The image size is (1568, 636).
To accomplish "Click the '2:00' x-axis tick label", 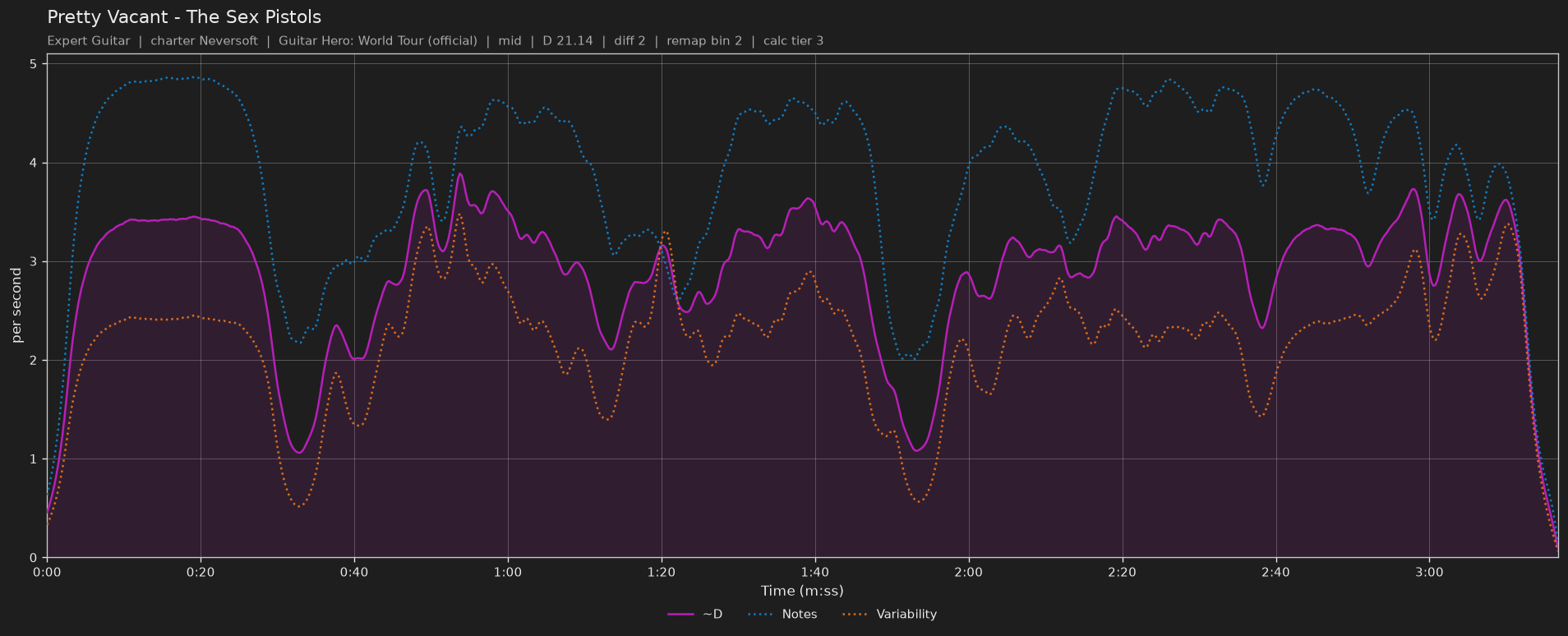I will pos(969,572).
